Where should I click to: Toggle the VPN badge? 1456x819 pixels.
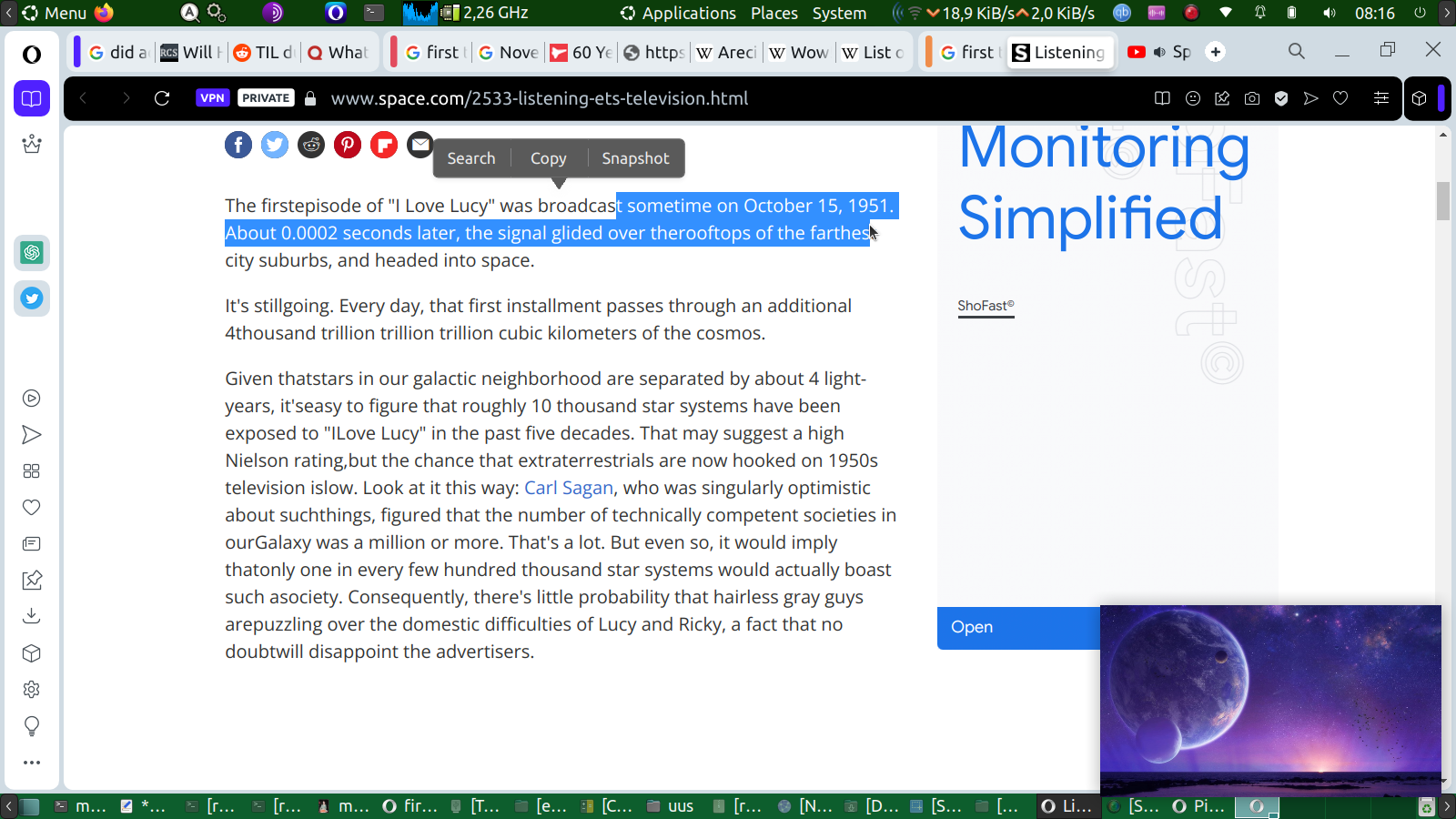(212, 98)
